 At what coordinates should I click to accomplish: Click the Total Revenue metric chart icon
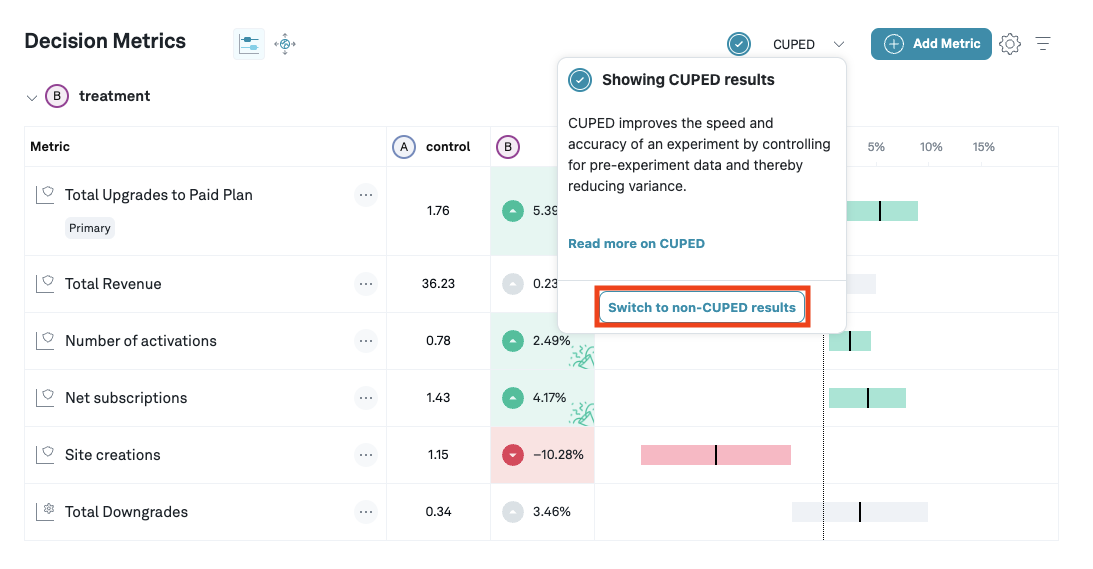point(45,284)
